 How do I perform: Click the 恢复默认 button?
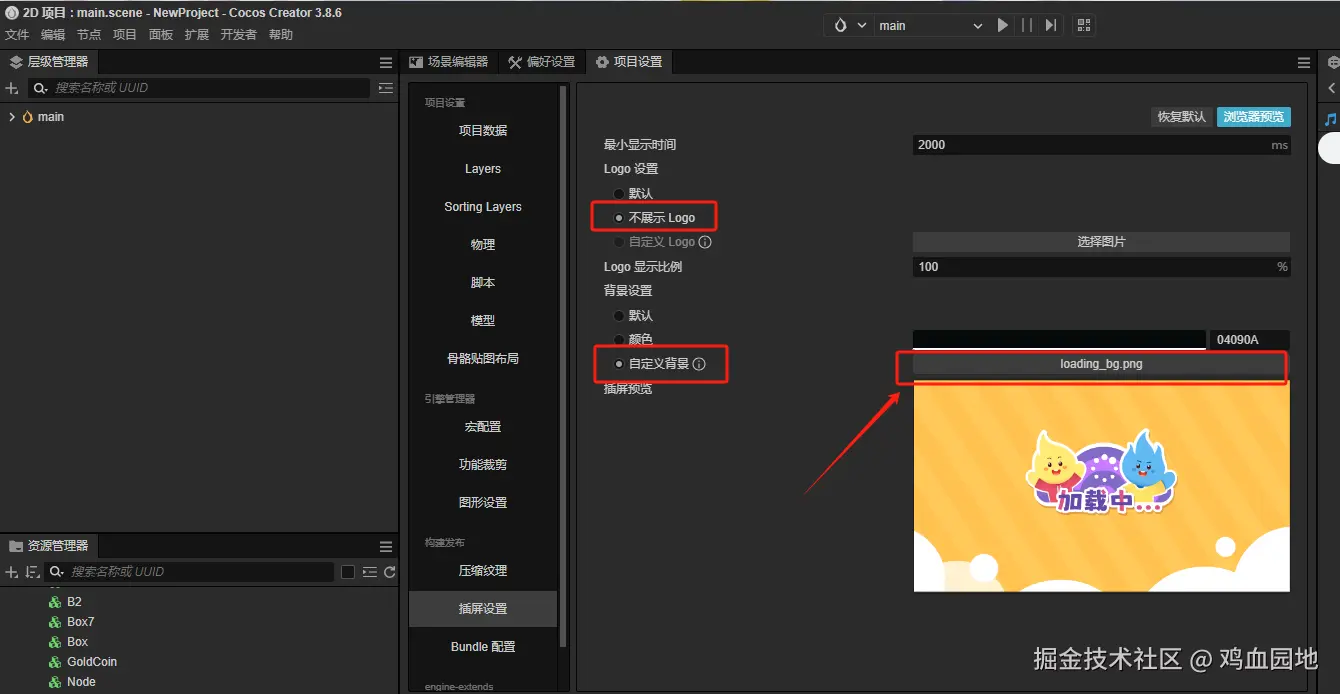[1181, 117]
